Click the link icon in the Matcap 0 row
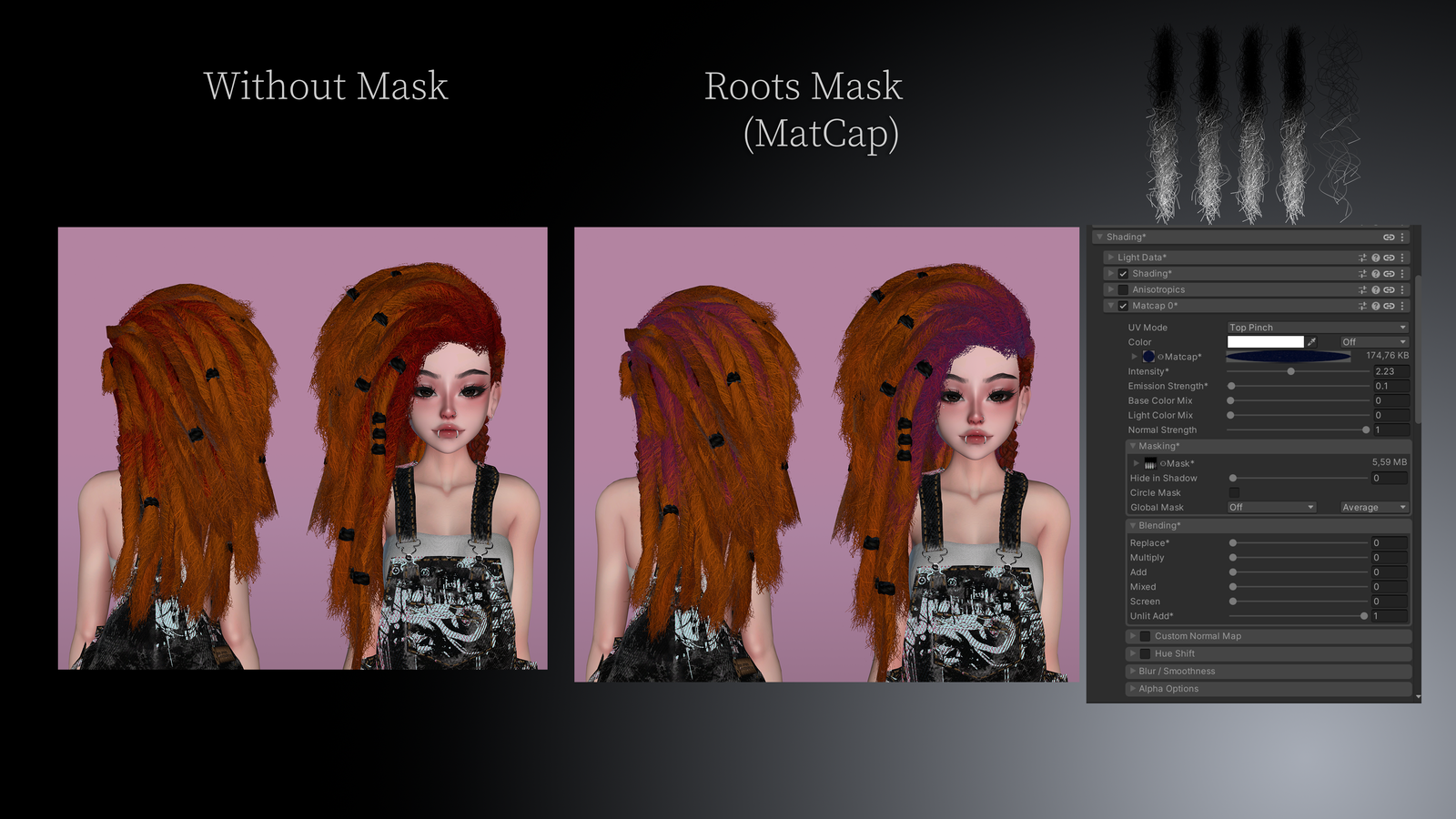This screenshot has width=1456, height=819. coord(1389,307)
